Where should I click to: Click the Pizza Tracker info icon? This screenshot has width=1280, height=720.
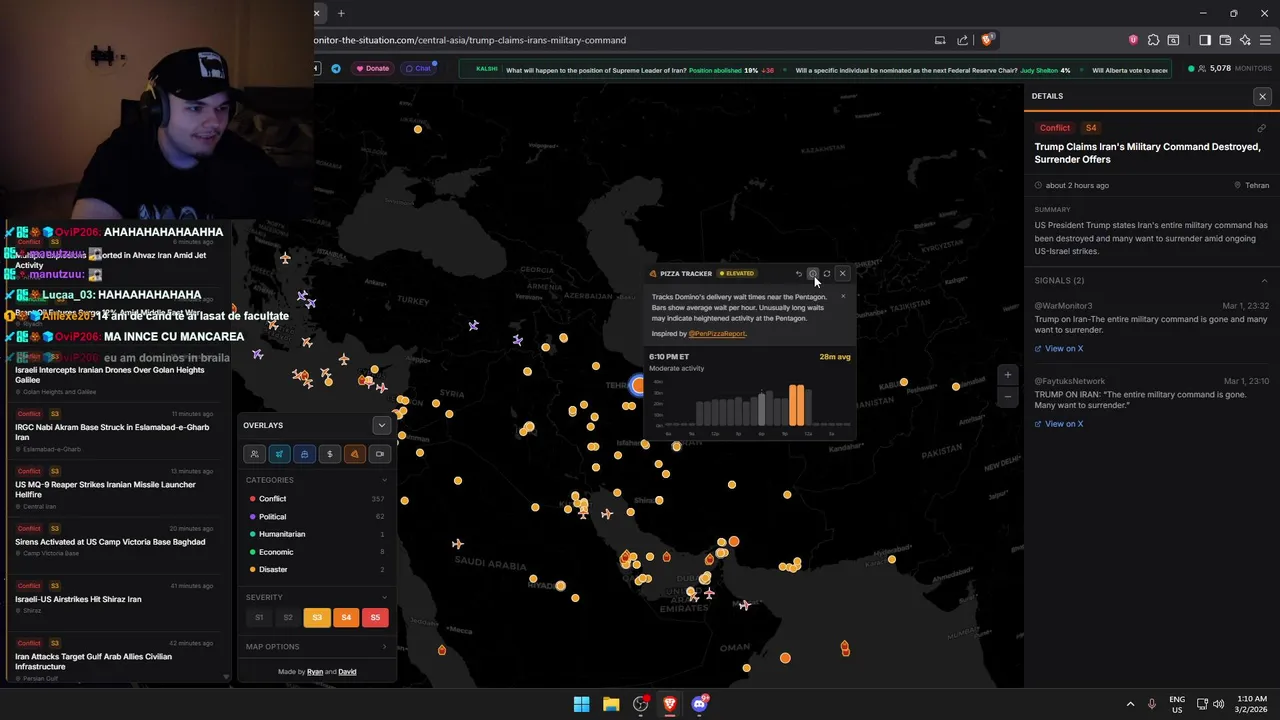813,273
